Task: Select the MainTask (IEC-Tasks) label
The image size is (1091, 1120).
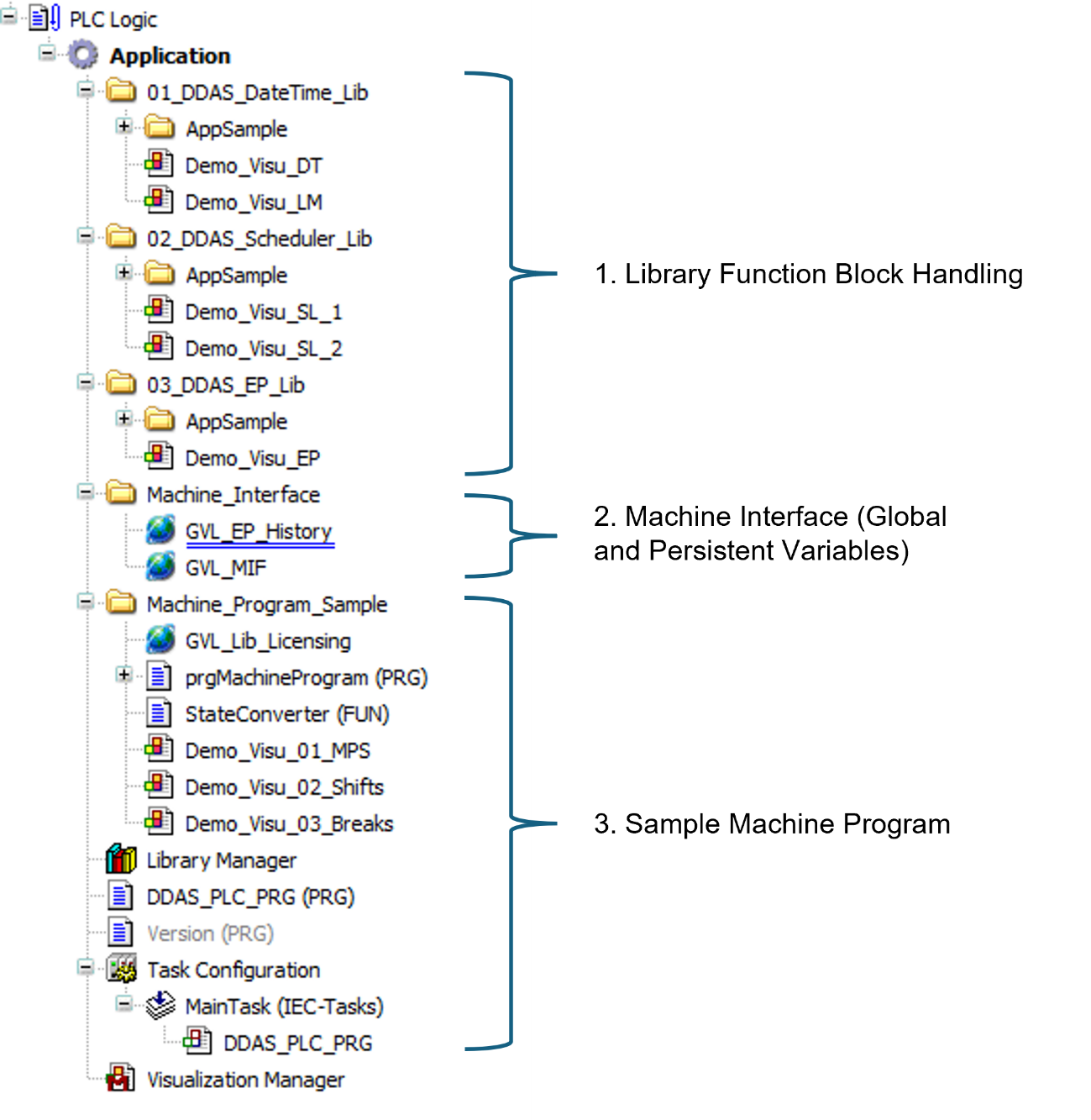Action: [285, 1007]
